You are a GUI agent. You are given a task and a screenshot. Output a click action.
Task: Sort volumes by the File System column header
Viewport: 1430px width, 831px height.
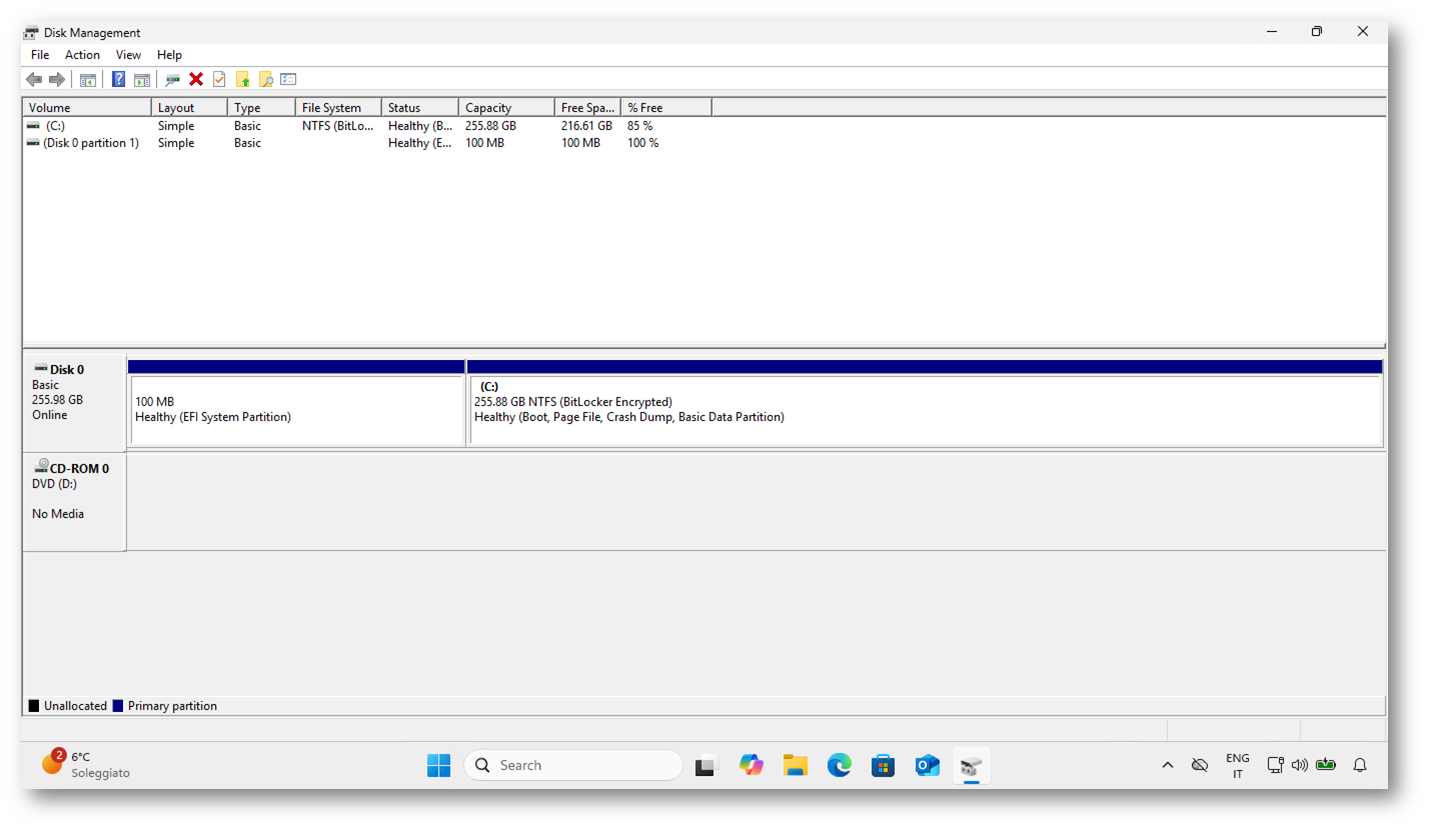[337, 107]
